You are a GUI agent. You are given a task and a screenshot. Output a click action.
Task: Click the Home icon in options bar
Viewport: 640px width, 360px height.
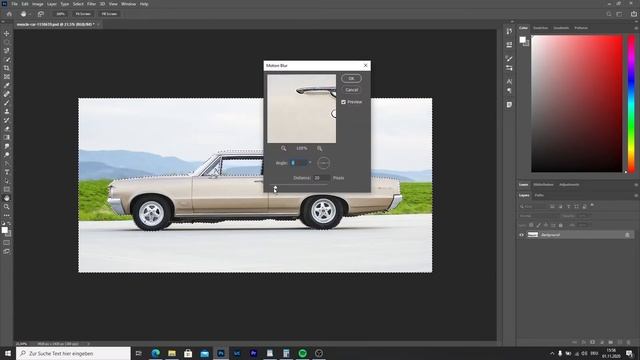[x=9, y=14]
